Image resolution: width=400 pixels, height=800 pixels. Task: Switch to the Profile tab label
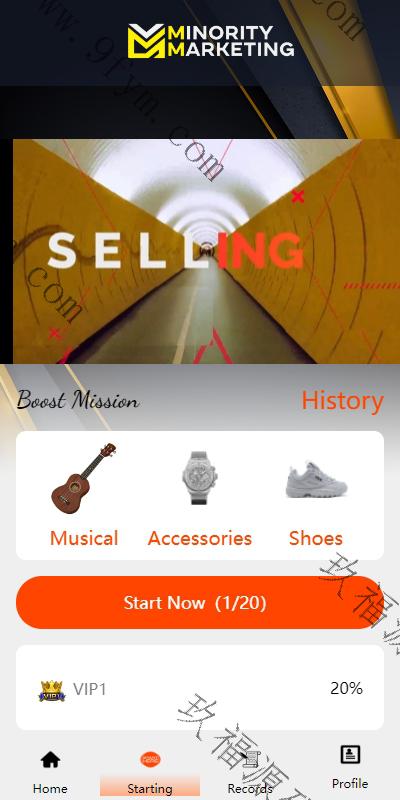(x=350, y=783)
